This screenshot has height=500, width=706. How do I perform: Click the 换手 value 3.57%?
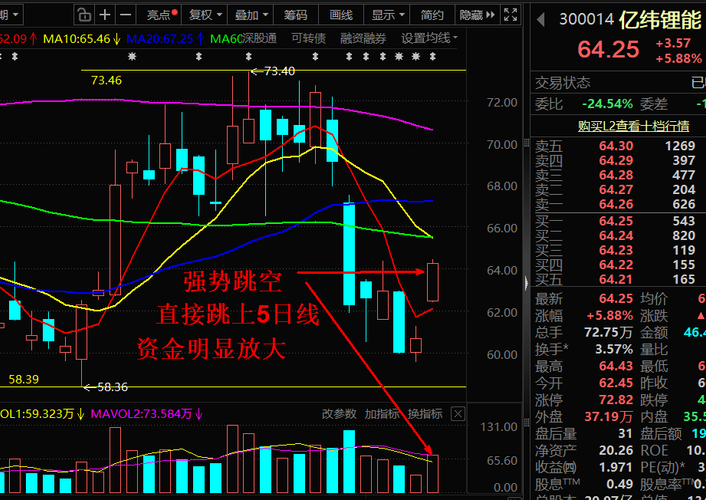click(614, 349)
